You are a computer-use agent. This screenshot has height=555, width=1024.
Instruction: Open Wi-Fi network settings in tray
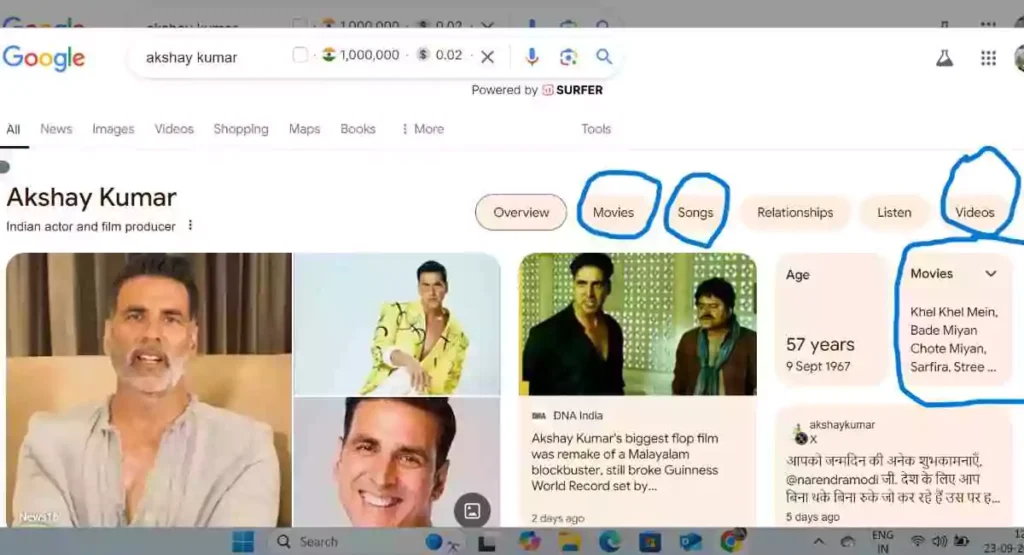point(918,541)
